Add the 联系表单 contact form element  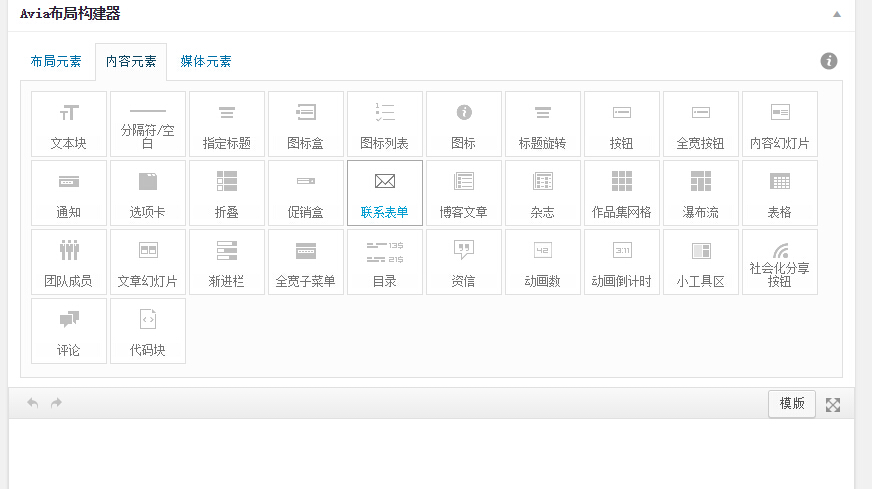point(385,193)
